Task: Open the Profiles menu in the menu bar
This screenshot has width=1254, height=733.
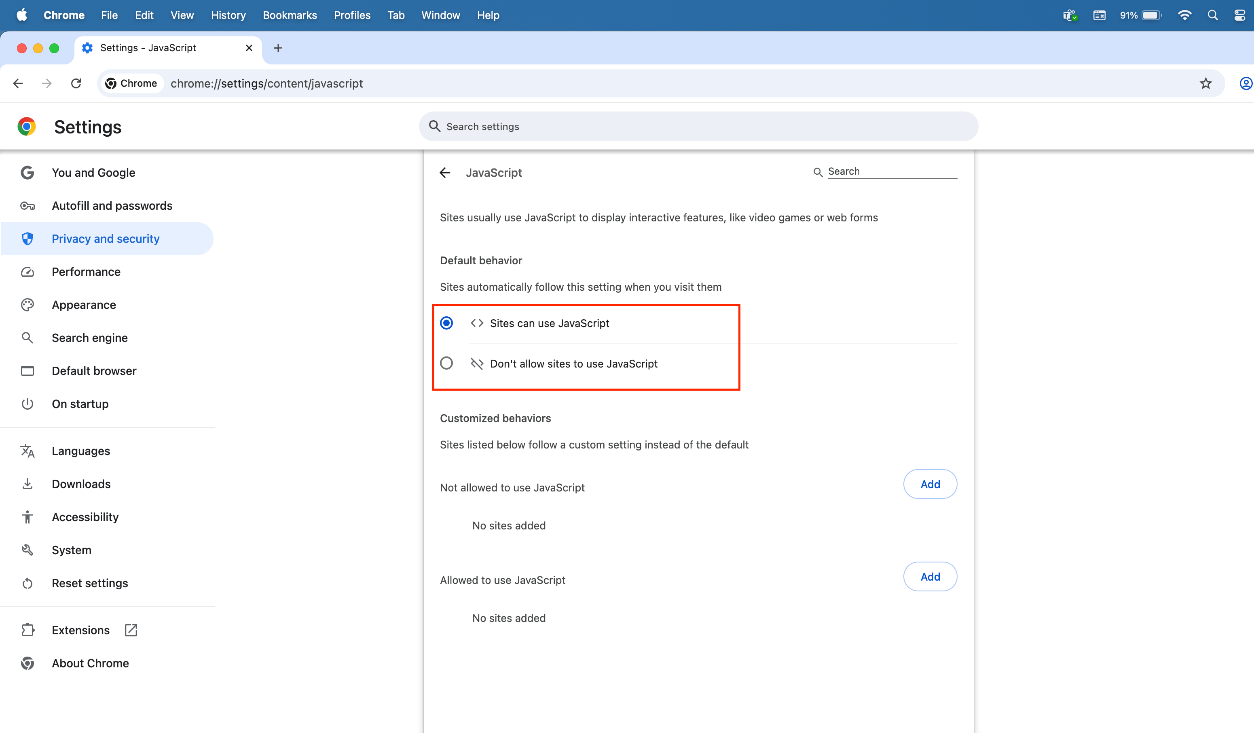Action: point(352,15)
